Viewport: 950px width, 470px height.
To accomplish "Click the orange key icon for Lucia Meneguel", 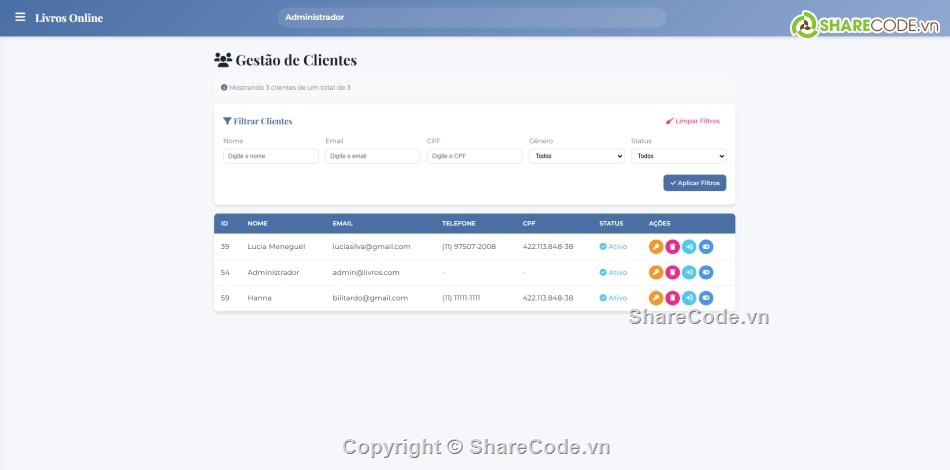I will (x=656, y=246).
